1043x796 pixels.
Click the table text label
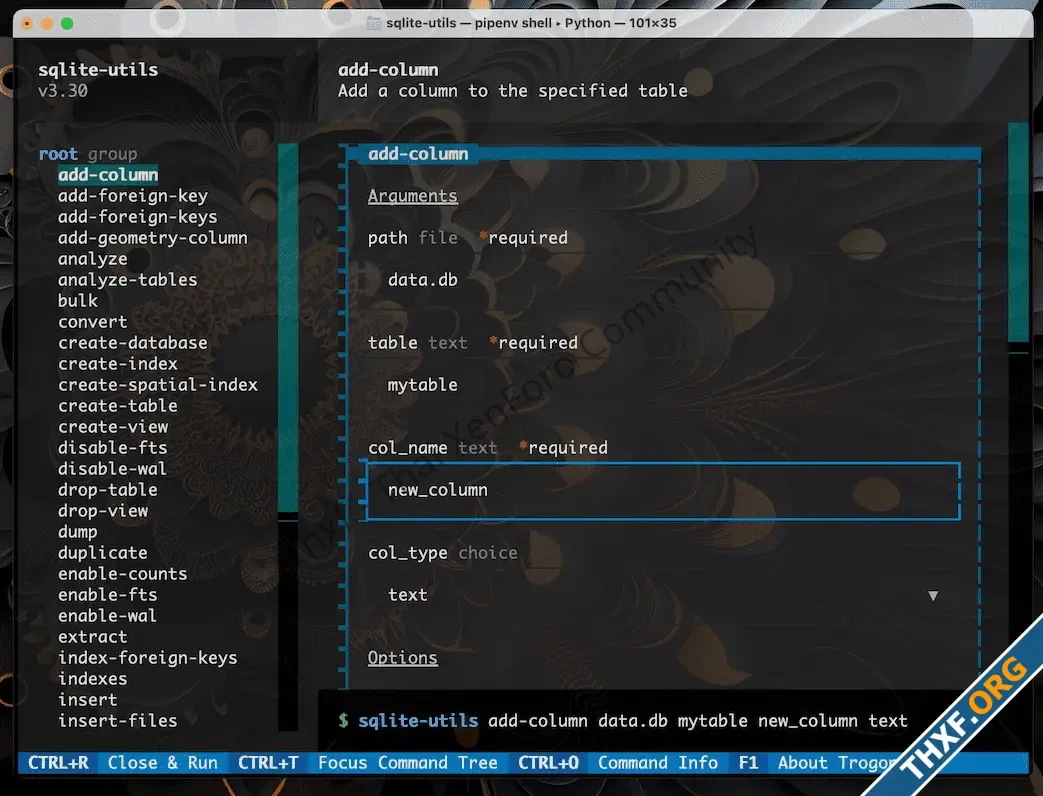tap(417, 342)
